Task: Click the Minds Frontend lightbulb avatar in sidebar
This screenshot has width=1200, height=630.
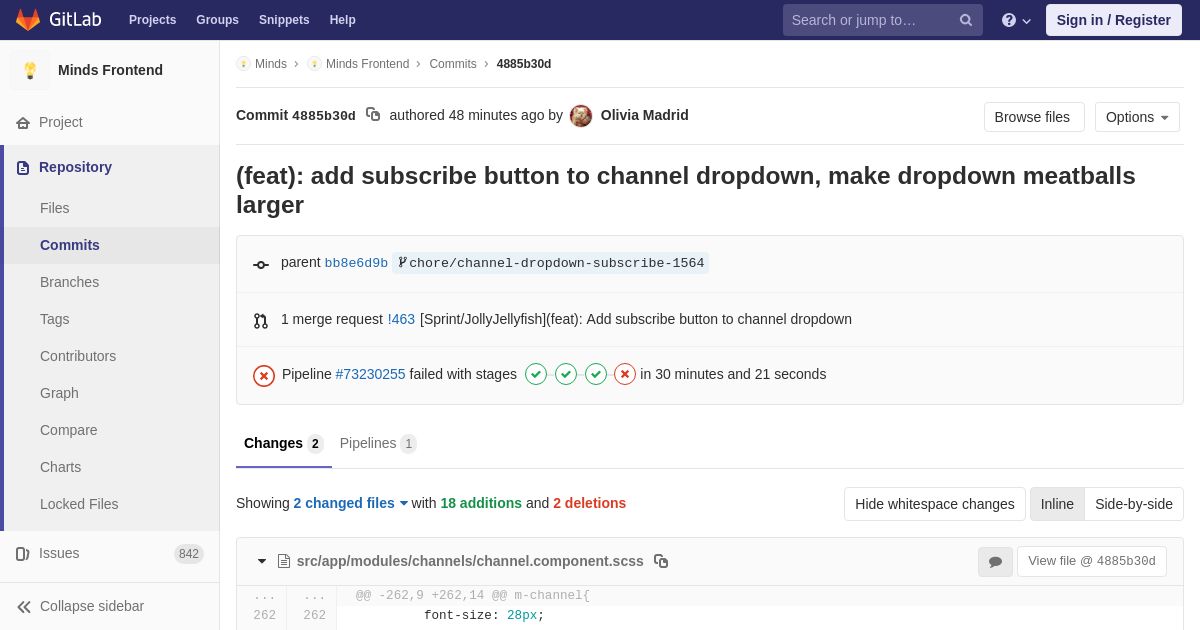Action: 30,70
